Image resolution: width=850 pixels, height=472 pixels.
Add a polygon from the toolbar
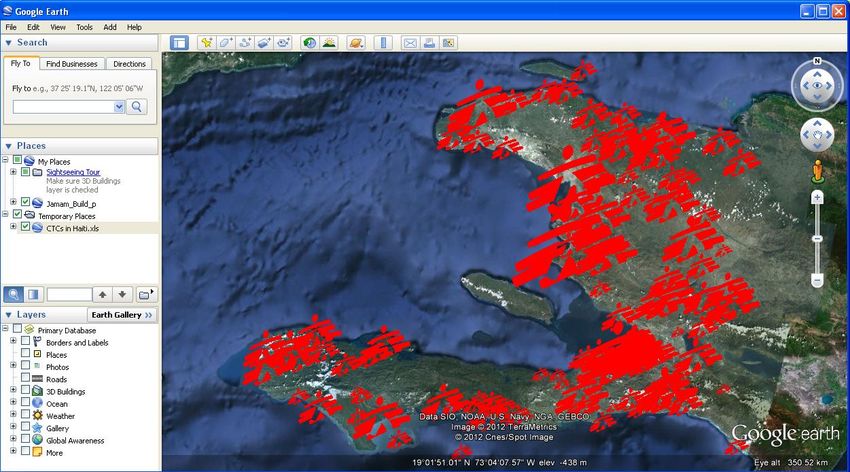point(226,43)
